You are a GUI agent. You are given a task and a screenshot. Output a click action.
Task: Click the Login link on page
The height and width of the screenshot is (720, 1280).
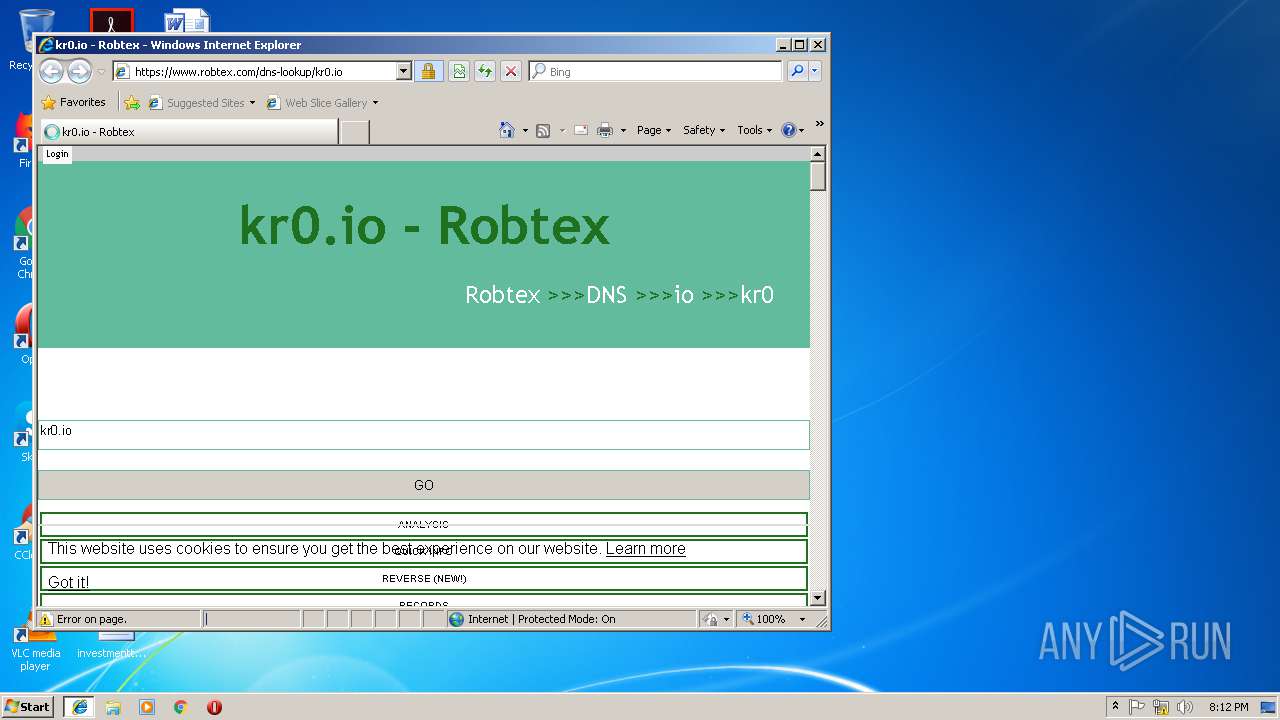click(57, 154)
